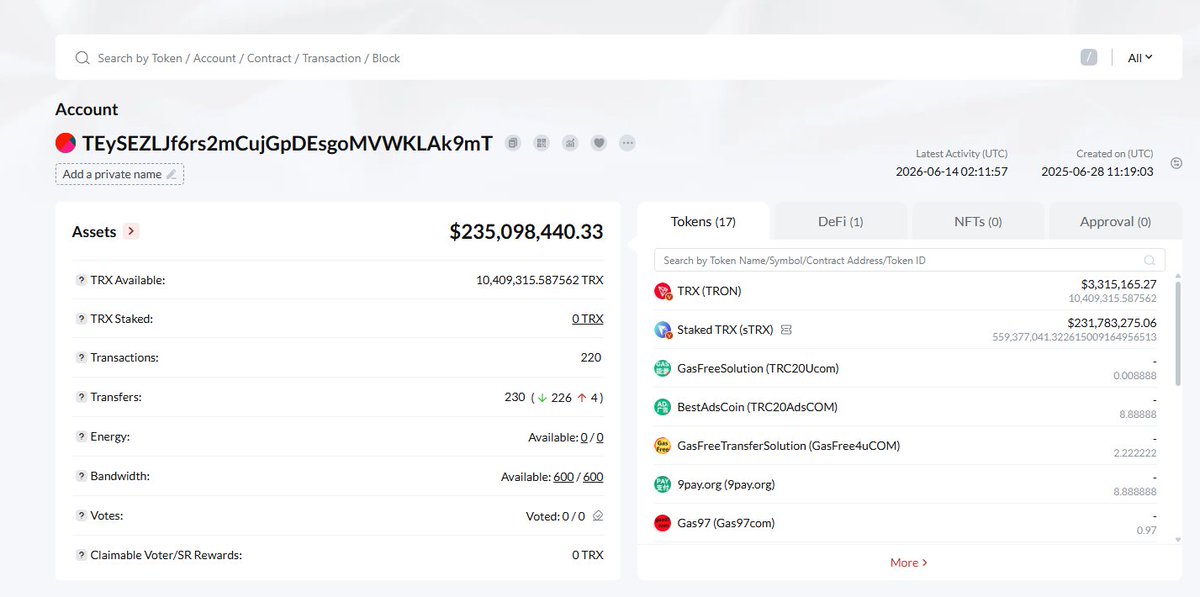Click the Created on timestamp 2025-06-28 11:19:03
Screen dimensions: 1200x597
(1097, 172)
